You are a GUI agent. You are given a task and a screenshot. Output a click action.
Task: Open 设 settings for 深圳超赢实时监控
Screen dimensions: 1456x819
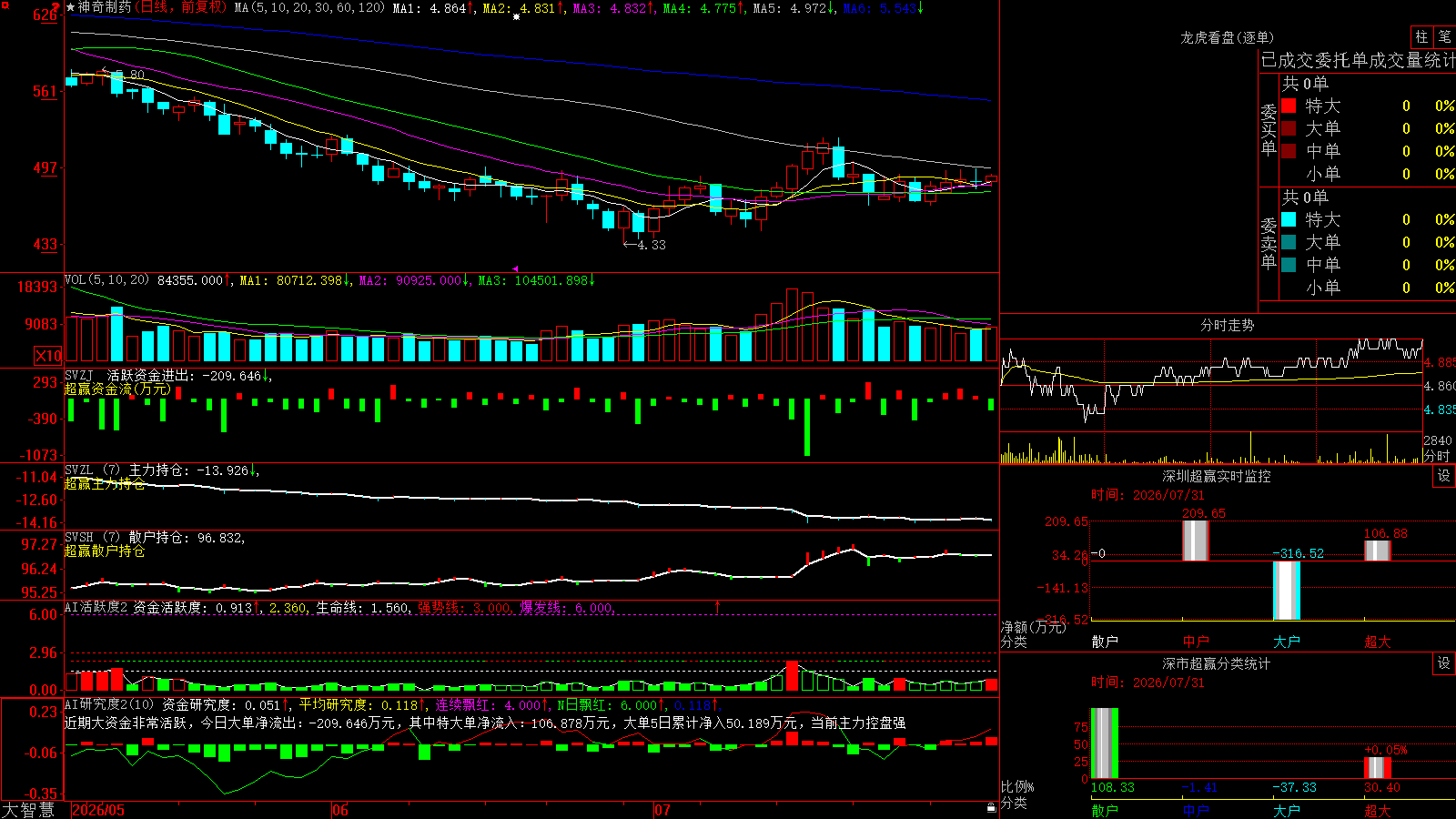1444,476
